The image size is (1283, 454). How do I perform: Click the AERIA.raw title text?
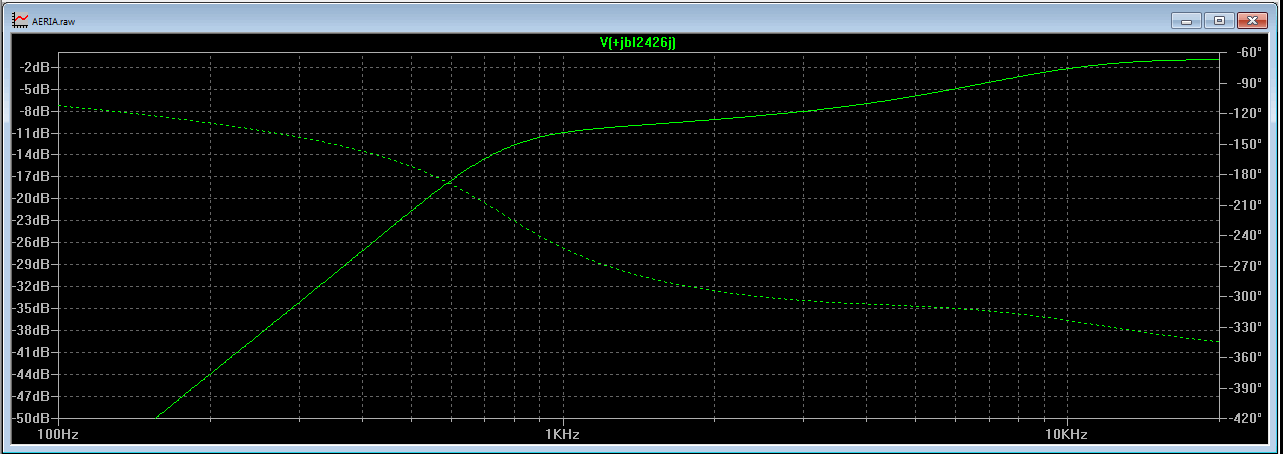point(56,19)
